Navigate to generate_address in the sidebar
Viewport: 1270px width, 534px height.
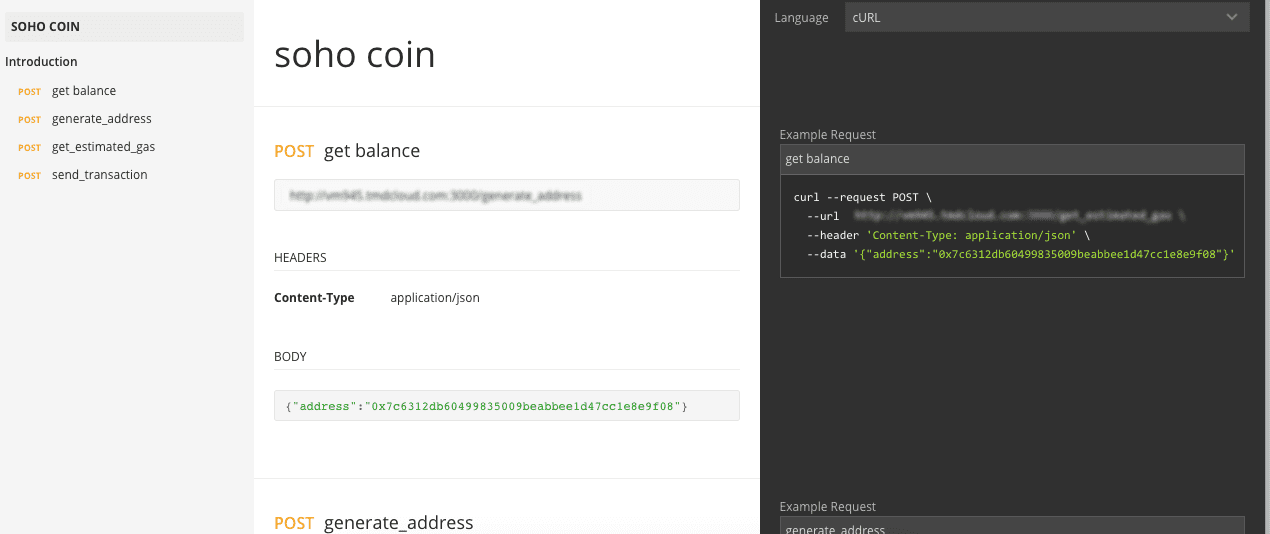[101, 119]
